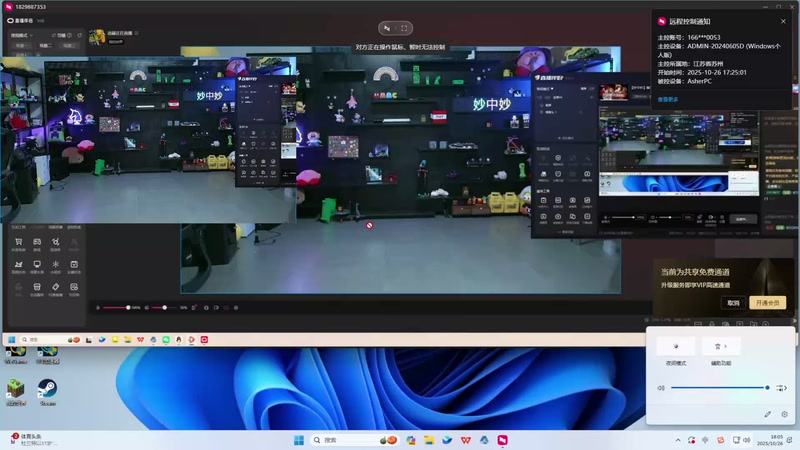Close the 远程控制通知 notification

pyautogui.click(x=783, y=21)
